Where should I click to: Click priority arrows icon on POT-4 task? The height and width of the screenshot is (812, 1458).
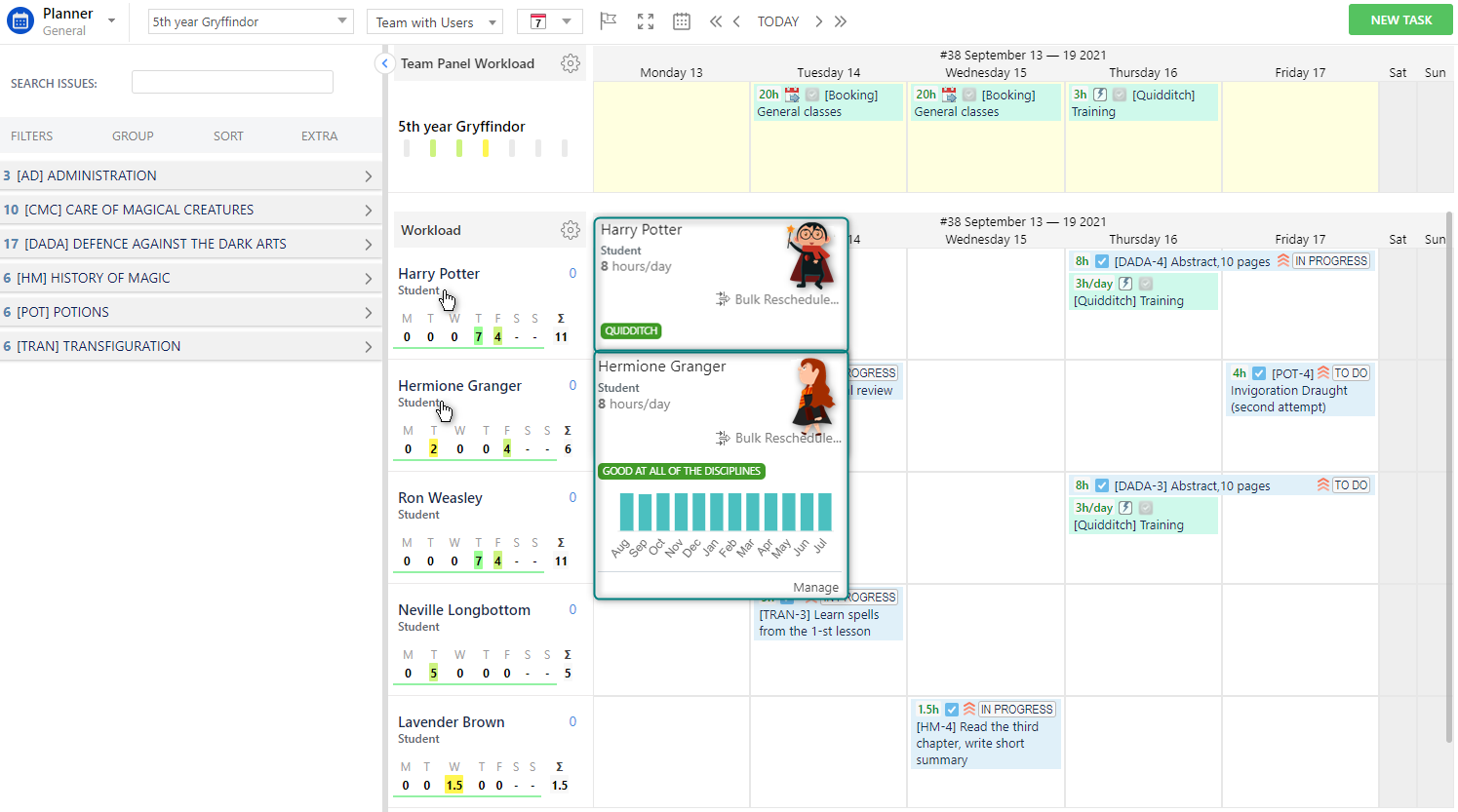click(x=1323, y=373)
